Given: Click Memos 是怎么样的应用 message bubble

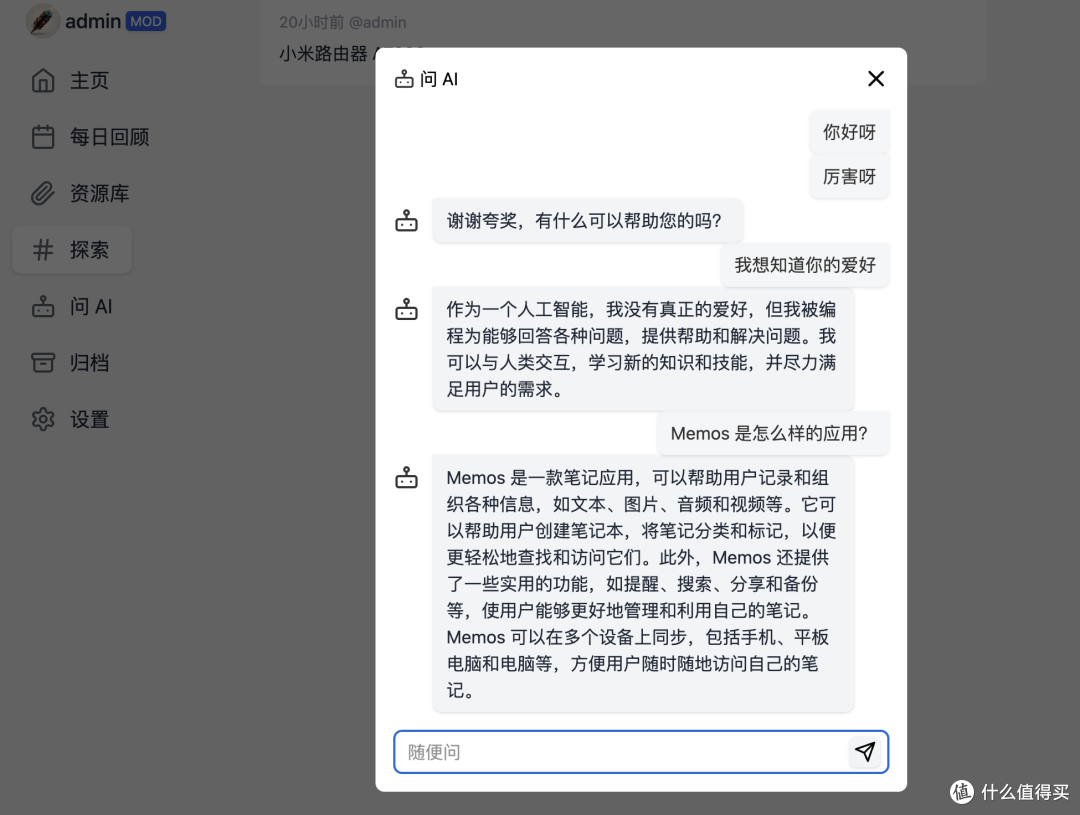Looking at the screenshot, I should [x=773, y=433].
